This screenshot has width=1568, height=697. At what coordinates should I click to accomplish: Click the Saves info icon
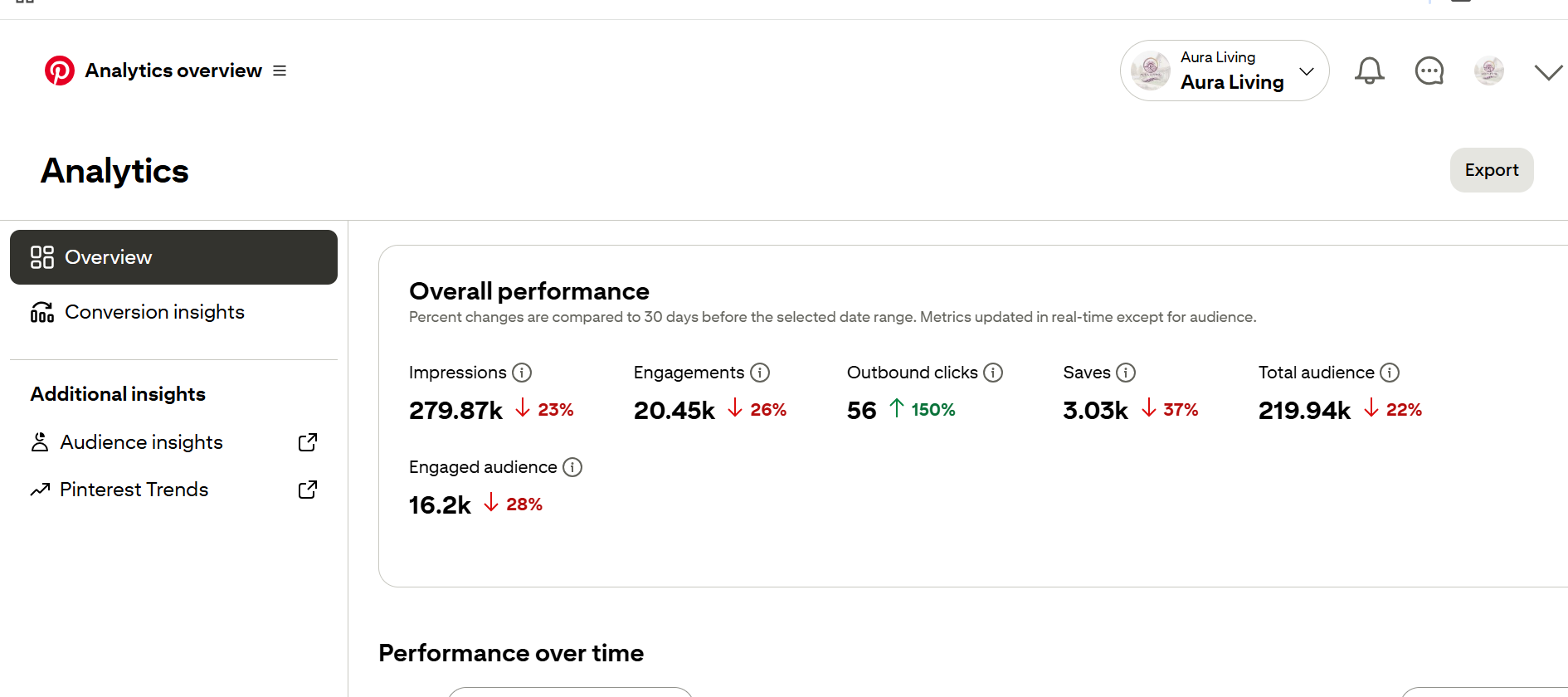[x=1126, y=373]
